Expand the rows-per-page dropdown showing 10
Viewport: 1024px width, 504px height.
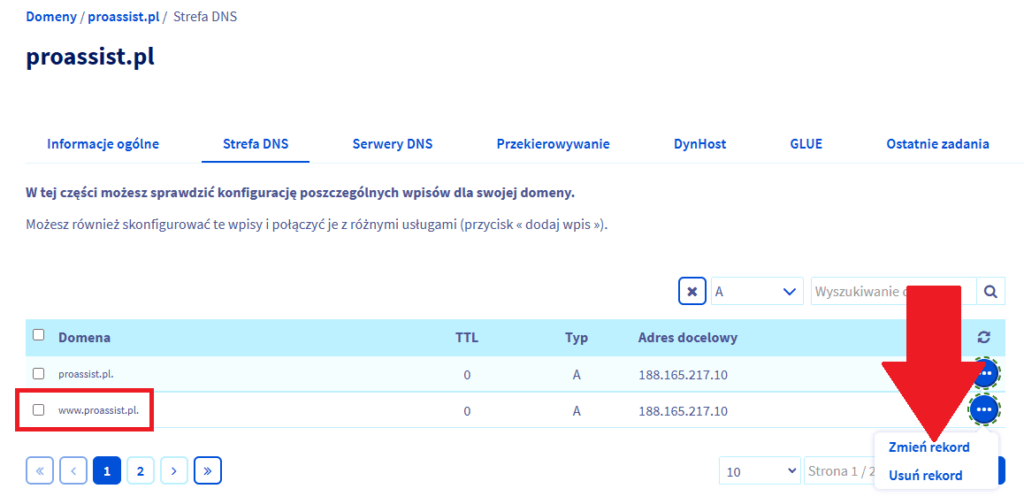[x=759, y=471]
